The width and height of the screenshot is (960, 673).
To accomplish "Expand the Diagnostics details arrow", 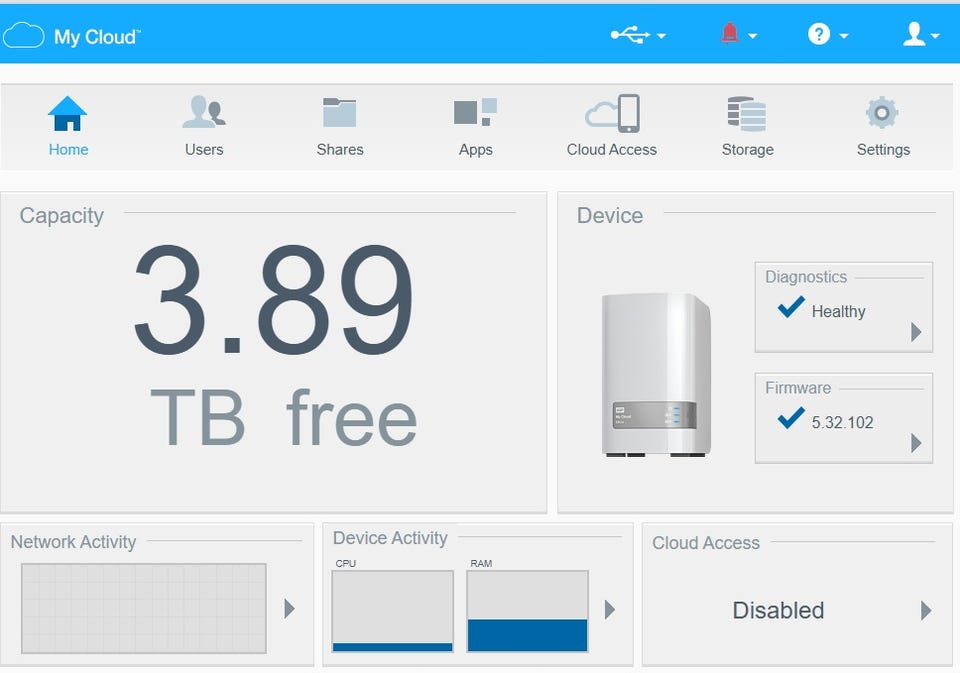I will (916, 332).
